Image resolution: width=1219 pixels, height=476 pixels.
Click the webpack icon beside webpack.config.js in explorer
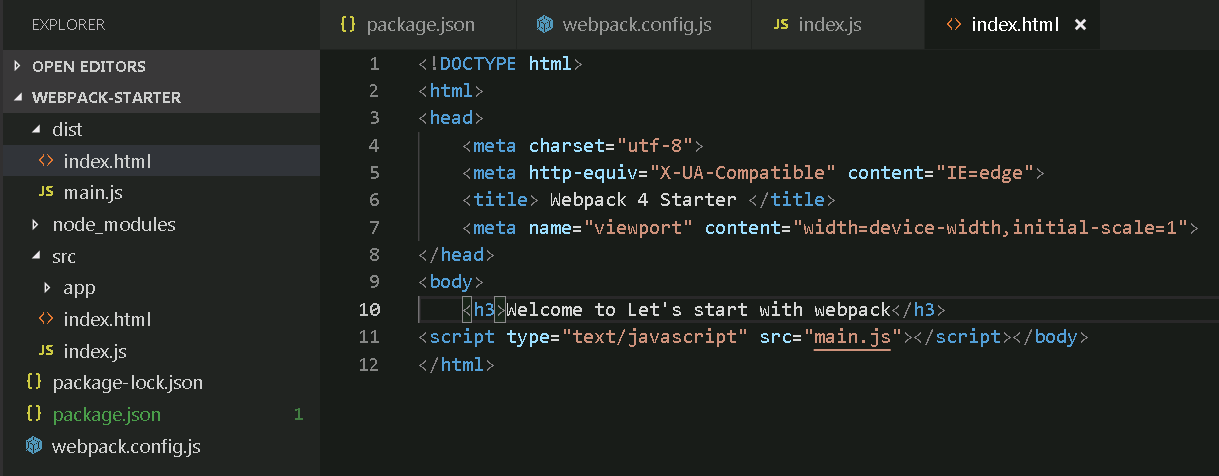[x=34, y=446]
